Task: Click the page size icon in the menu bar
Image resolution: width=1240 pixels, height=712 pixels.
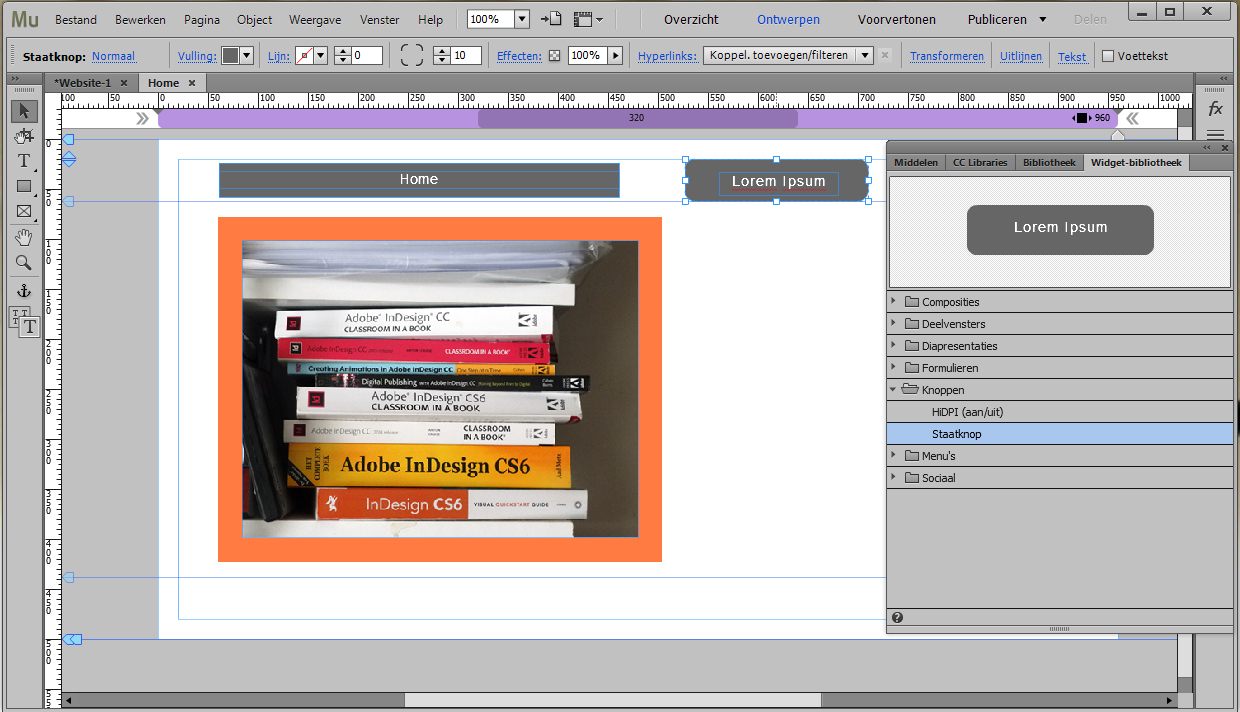Action: click(551, 19)
